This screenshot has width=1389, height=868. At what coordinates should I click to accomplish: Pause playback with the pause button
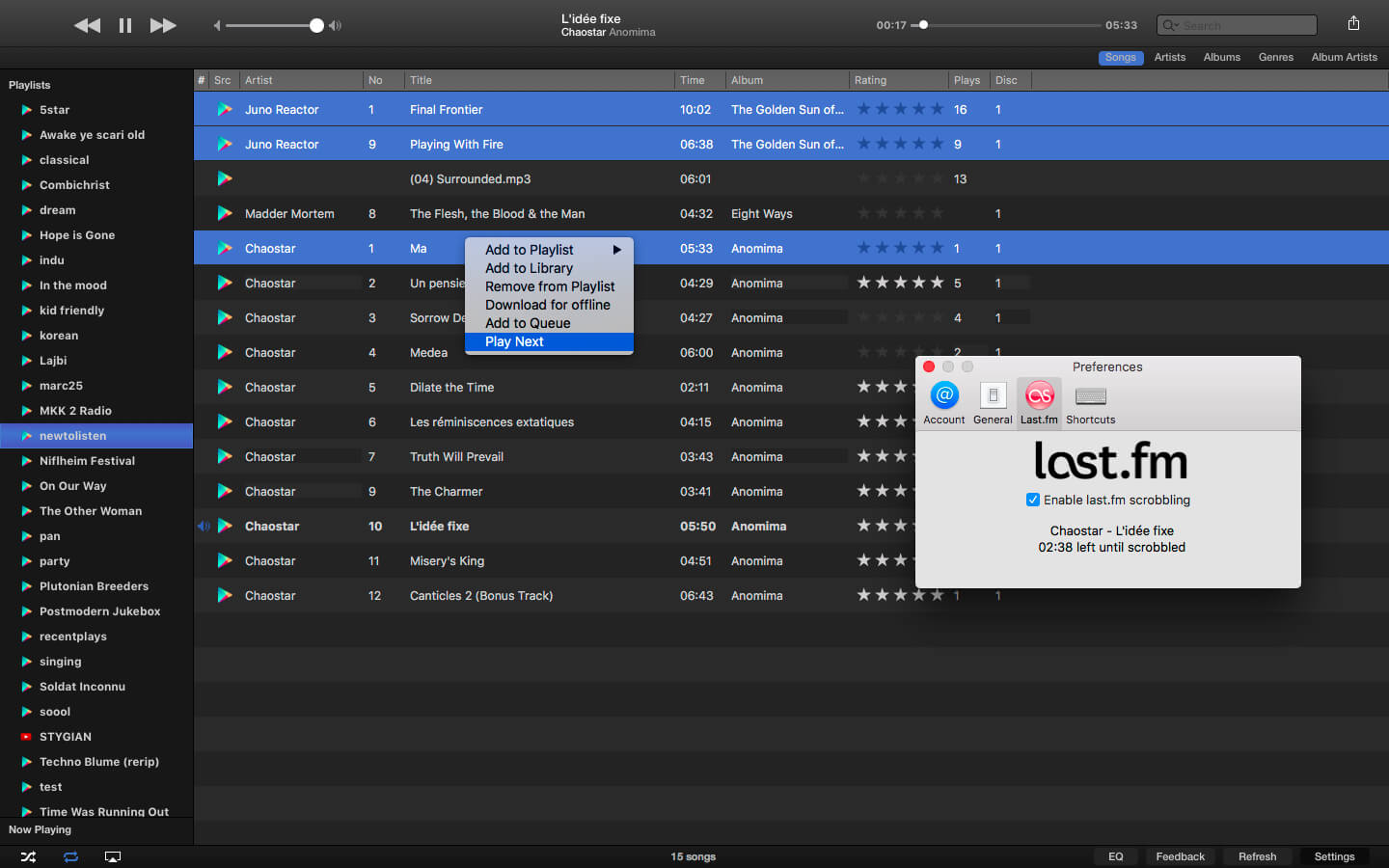click(125, 26)
